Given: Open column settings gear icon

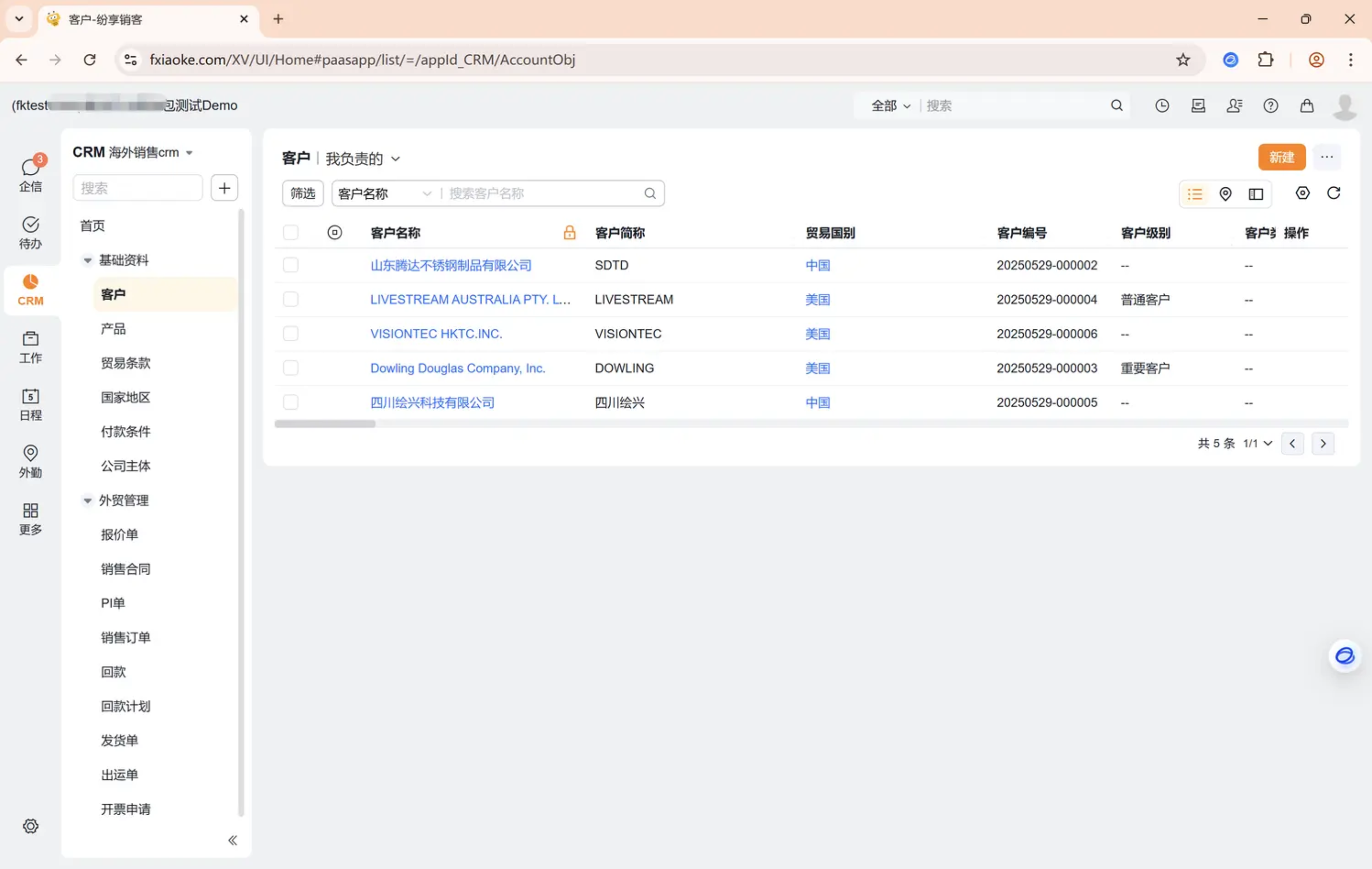Looking at the screenshot, I should (x=1302, y=193).
